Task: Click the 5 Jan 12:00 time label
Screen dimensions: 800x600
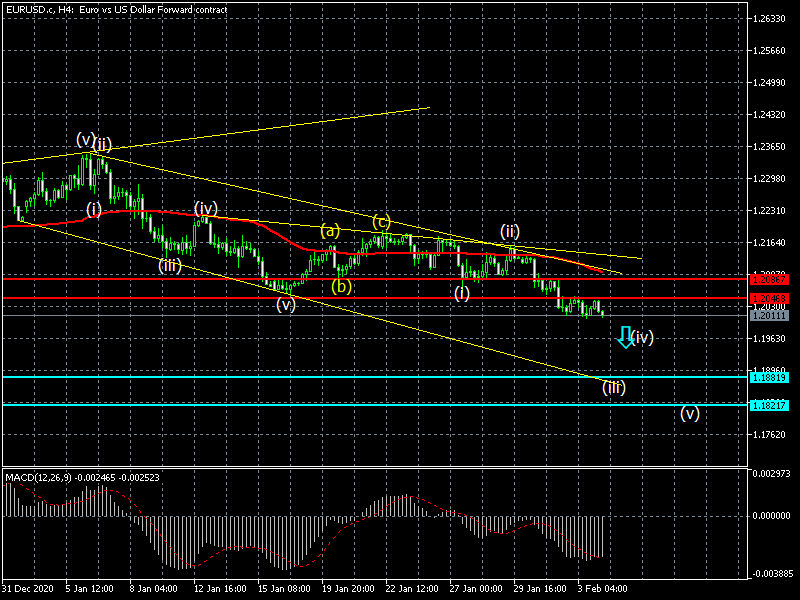Action: [89, 589]
